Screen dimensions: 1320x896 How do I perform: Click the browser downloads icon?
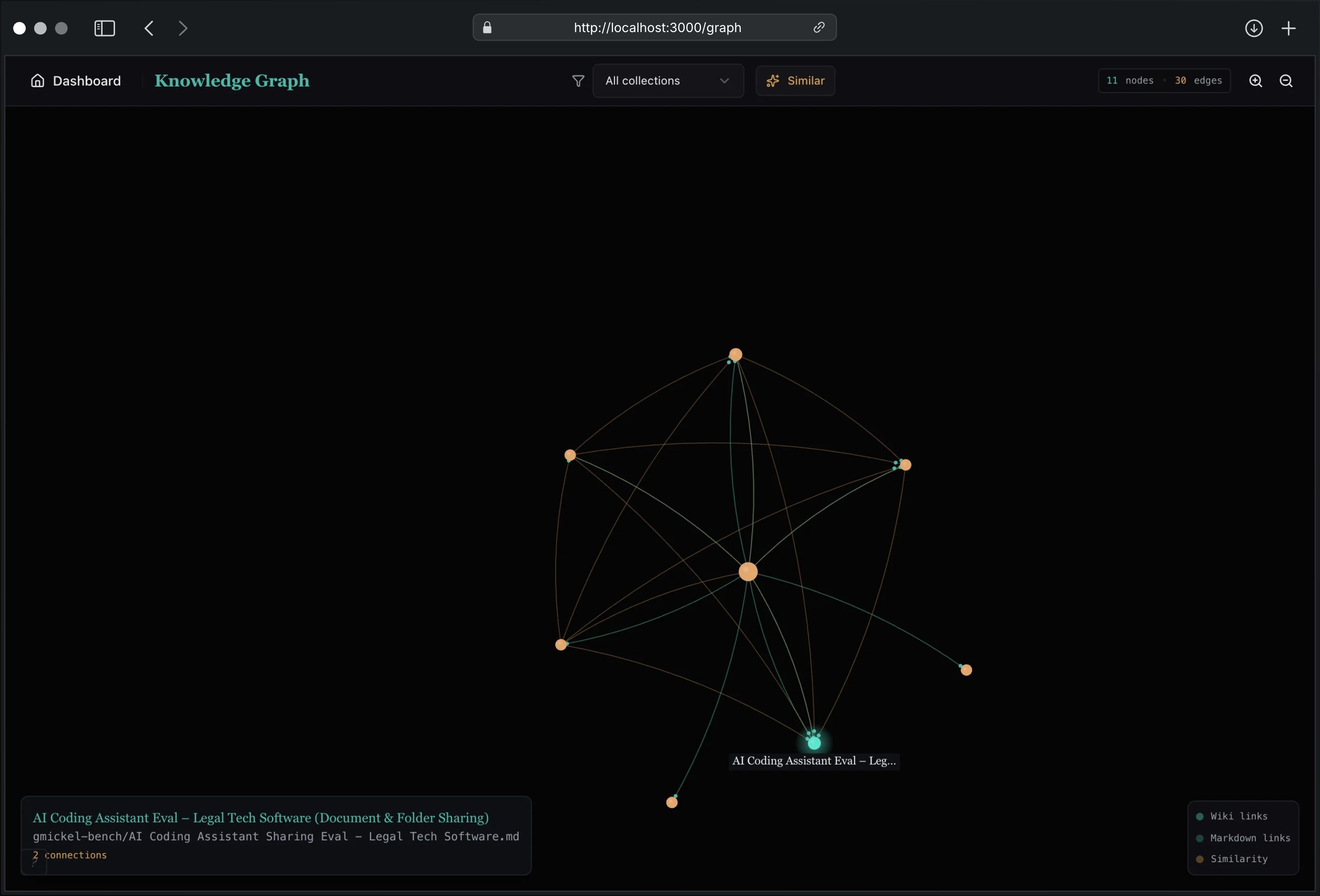tap(1254, 28)
